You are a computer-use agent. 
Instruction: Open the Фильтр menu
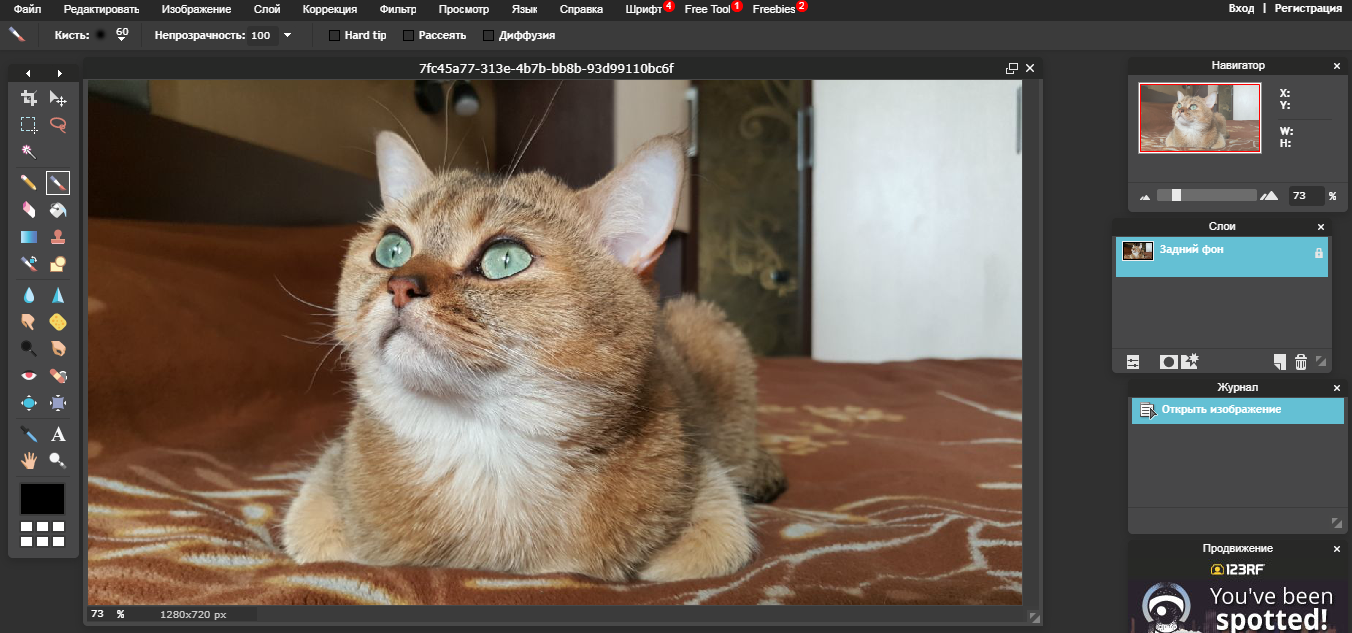(x=398, y=8)
